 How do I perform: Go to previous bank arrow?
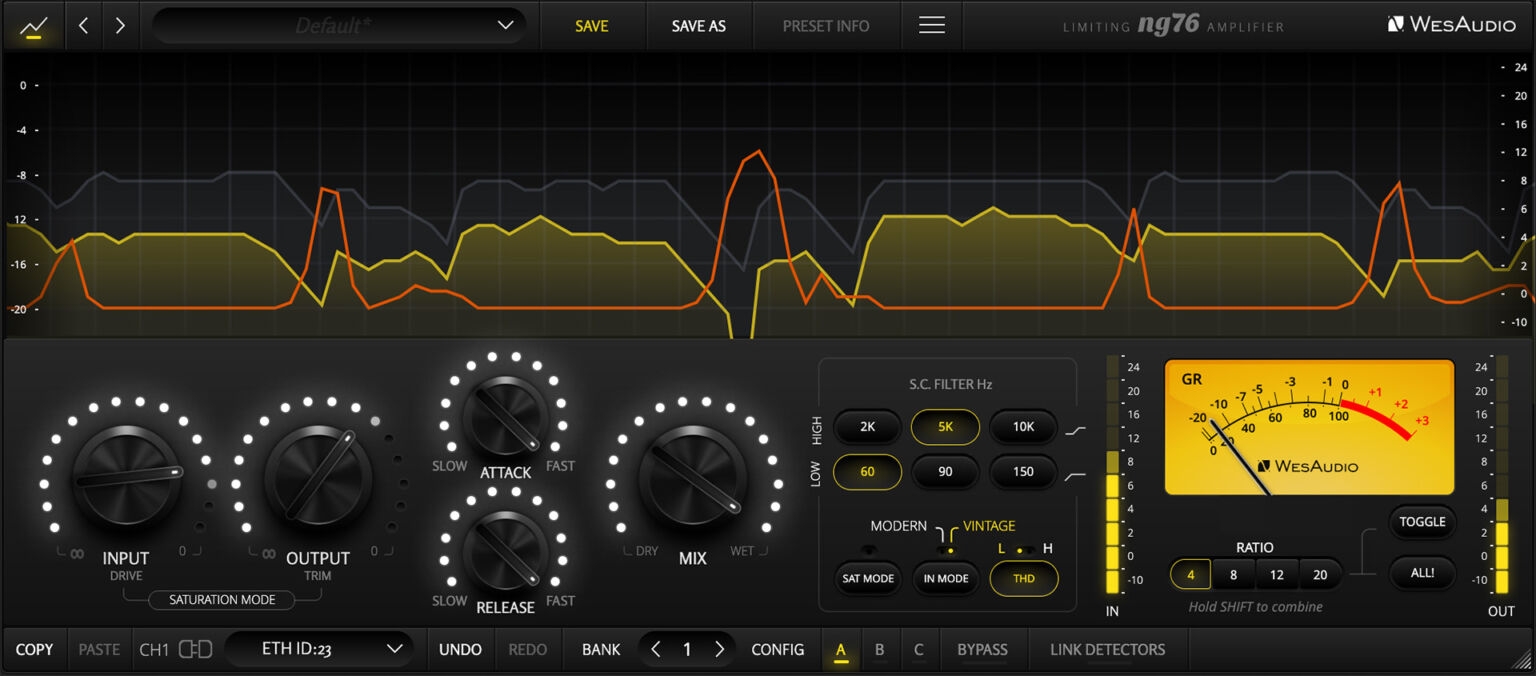click(656, 650)
